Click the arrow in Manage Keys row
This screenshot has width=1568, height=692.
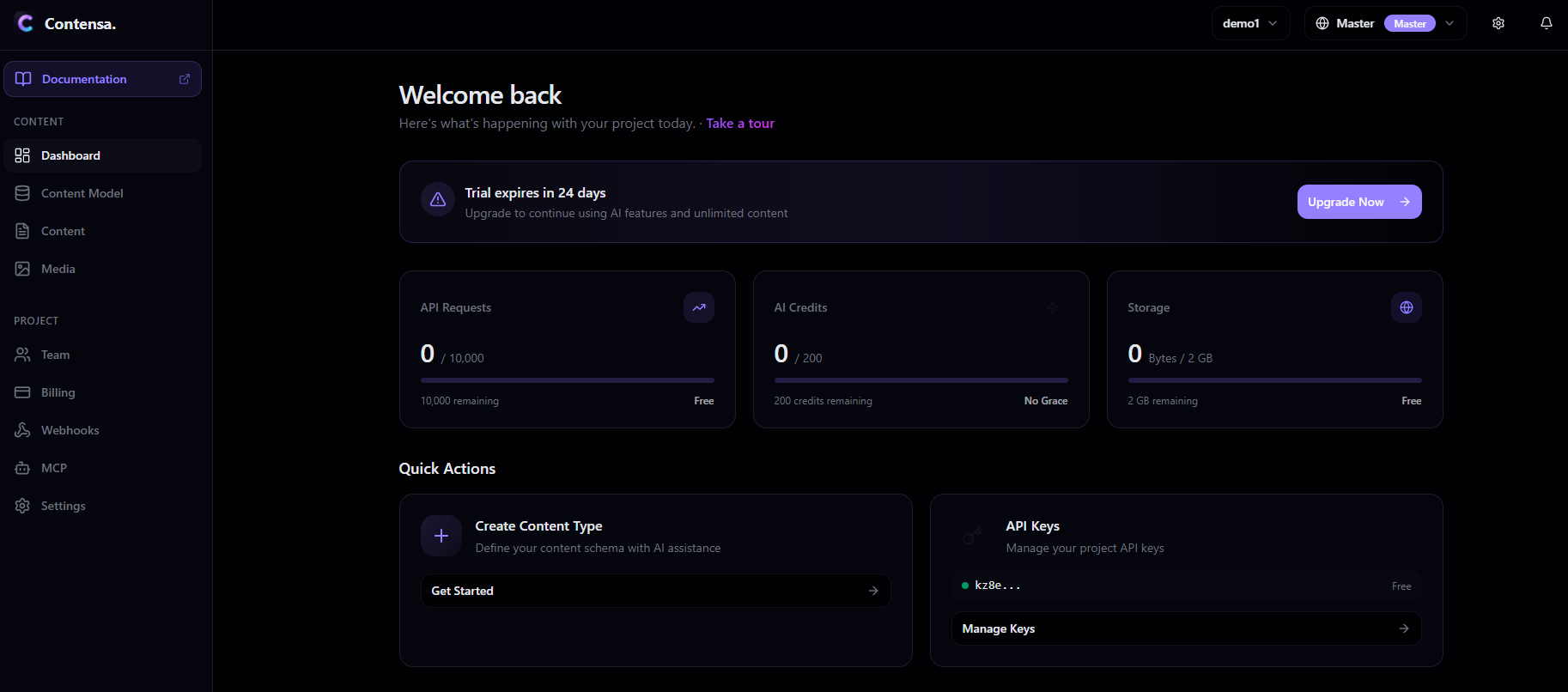(x=1404, y=628)
